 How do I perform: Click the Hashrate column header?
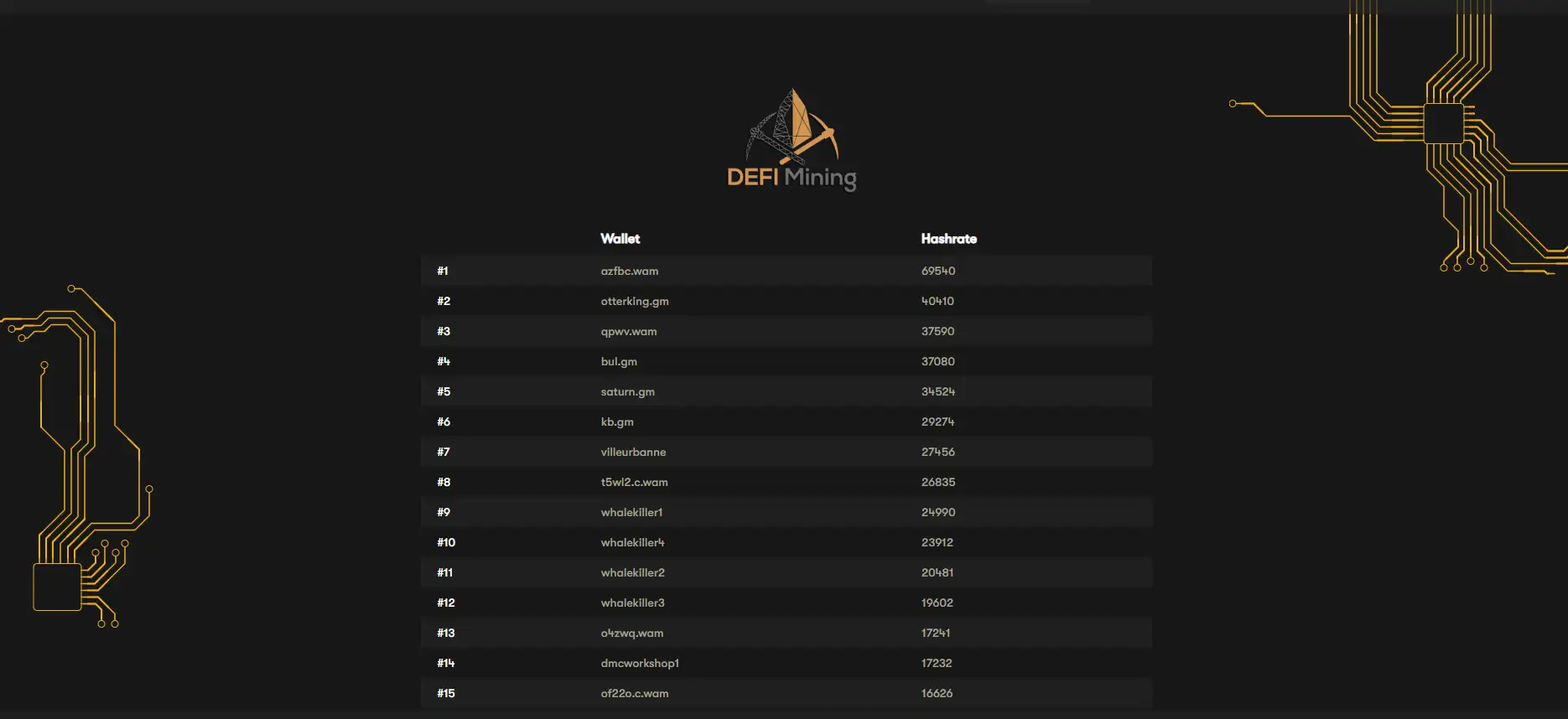point(948,239)
